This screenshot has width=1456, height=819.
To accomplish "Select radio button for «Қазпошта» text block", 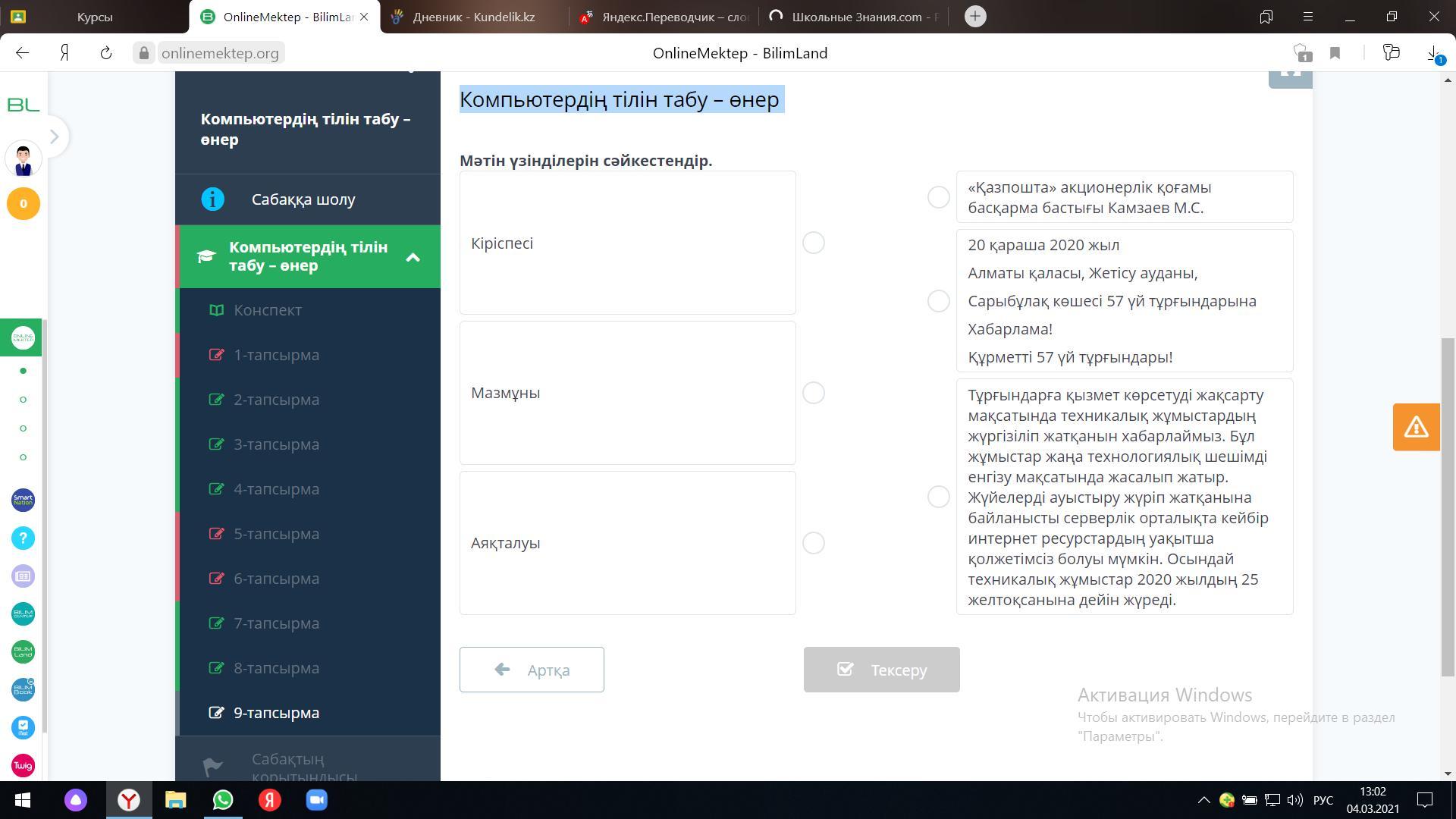I will [x=938, y=197].
